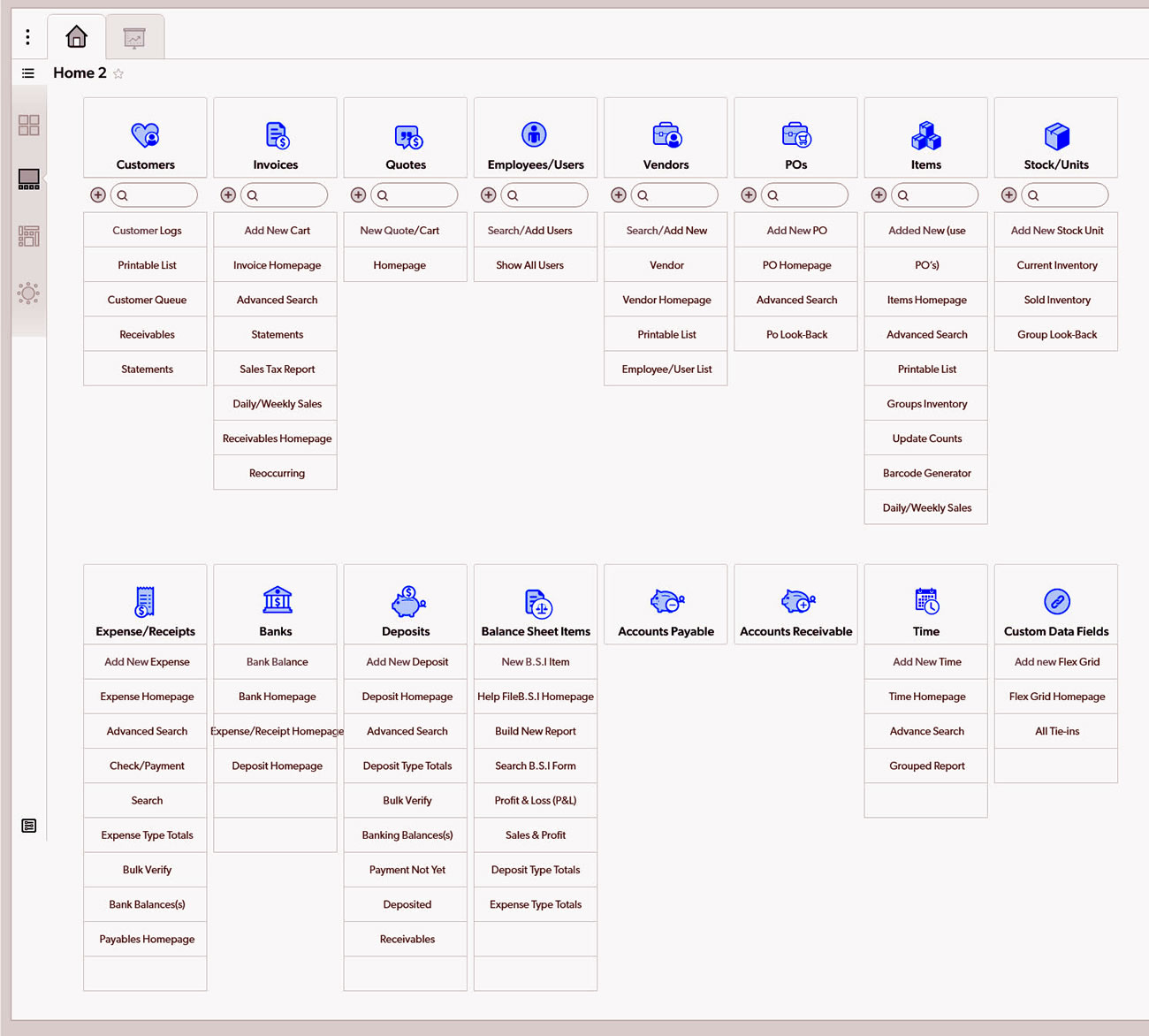Open the Banks building icon

(x=277, y=601)
